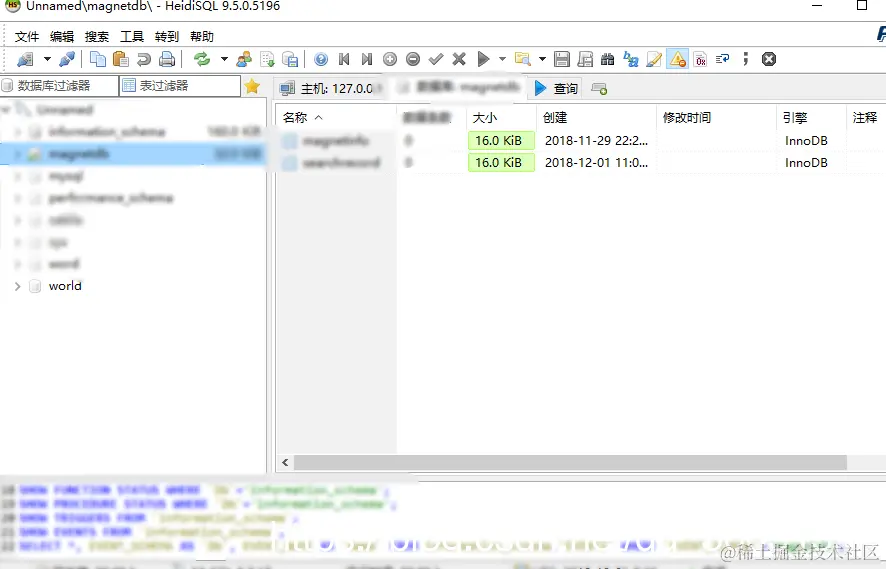Open the 文件 menu
Screen dimensions: 886x569
coord(27,37)
